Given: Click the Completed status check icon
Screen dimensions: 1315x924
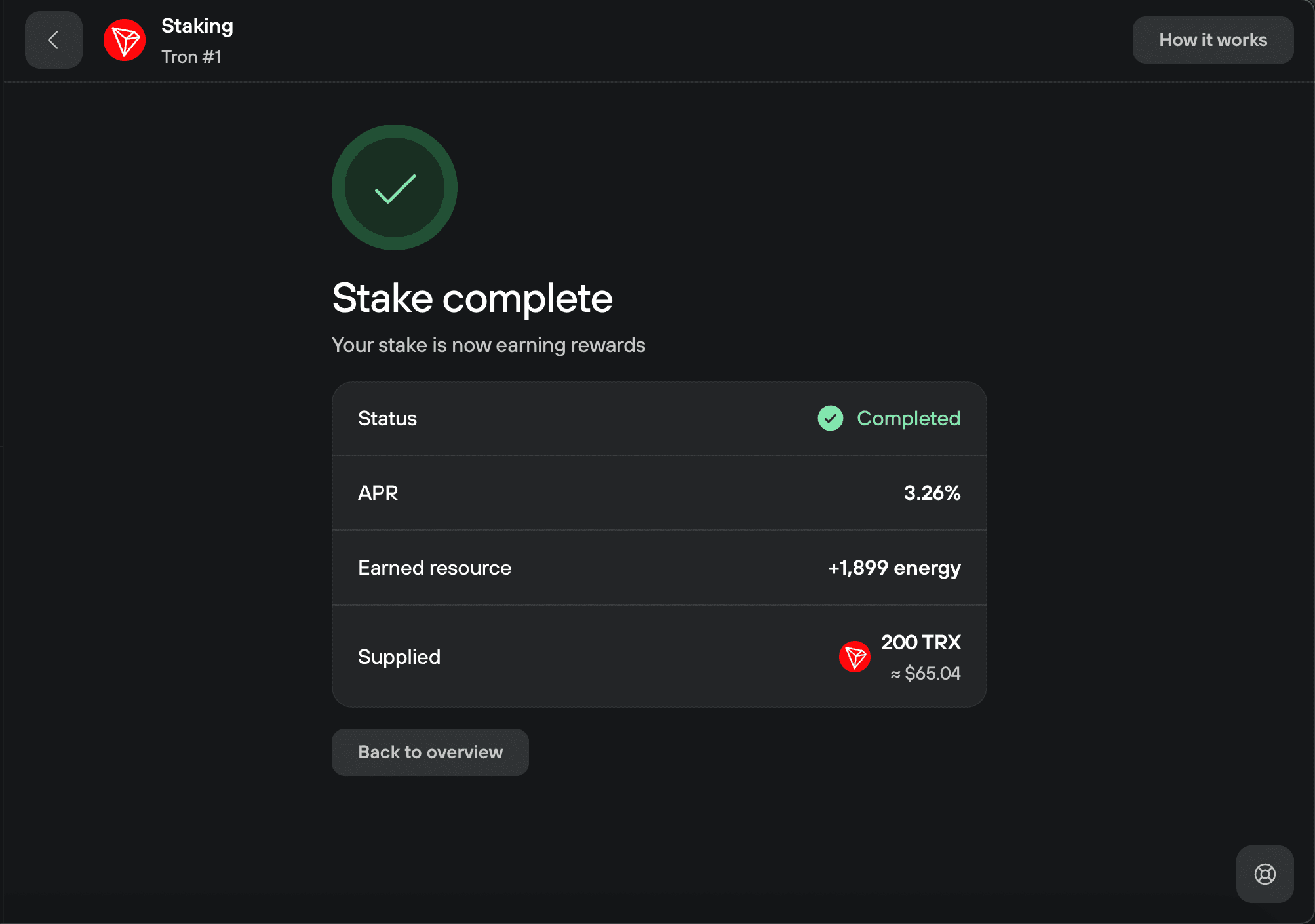Looking at the screenshot, I should [x=831, y=418].
